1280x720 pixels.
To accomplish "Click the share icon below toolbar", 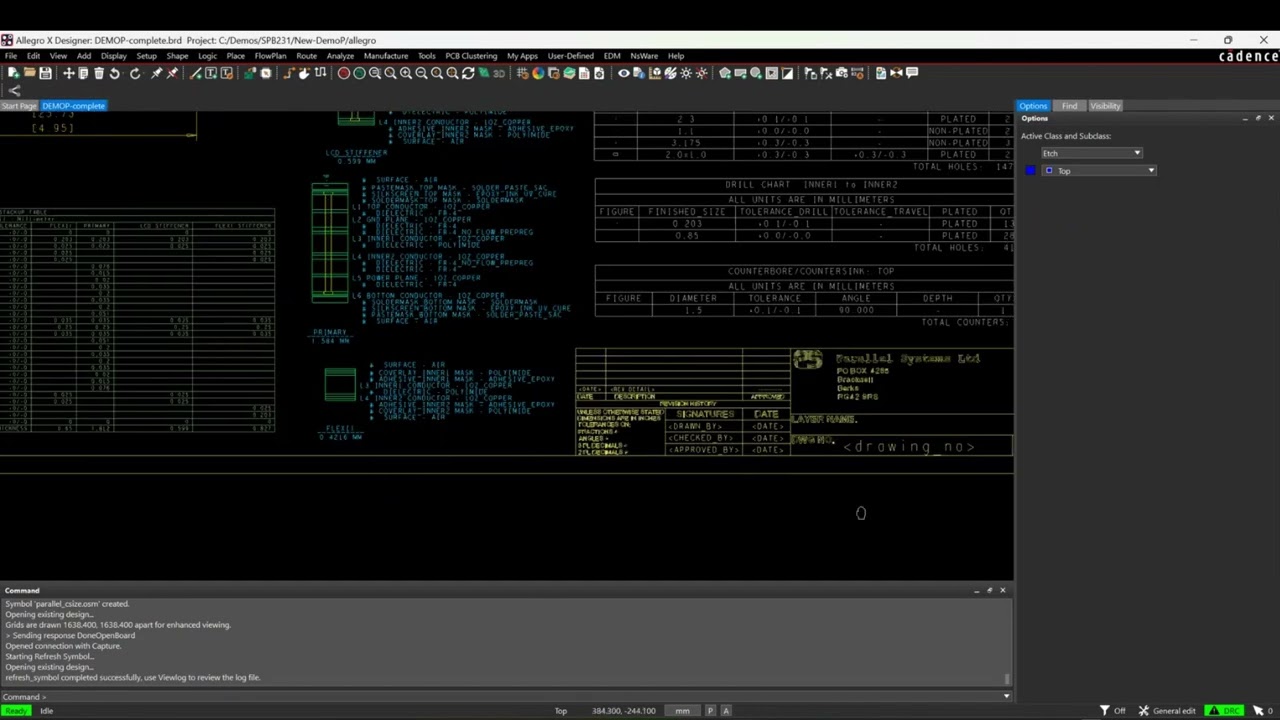I will (14, 91).
